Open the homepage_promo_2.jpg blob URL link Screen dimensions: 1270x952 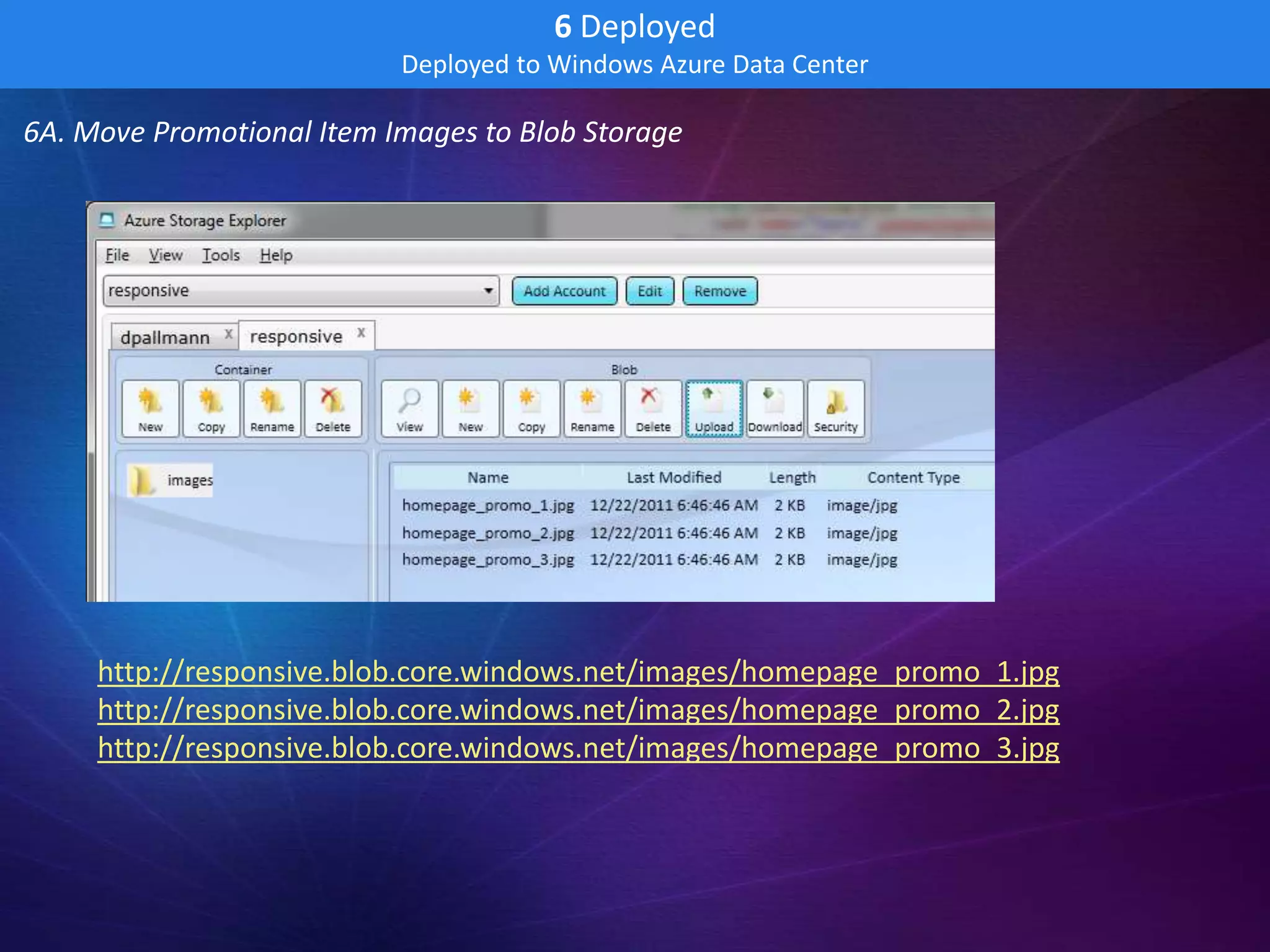(x=579, y=710)
